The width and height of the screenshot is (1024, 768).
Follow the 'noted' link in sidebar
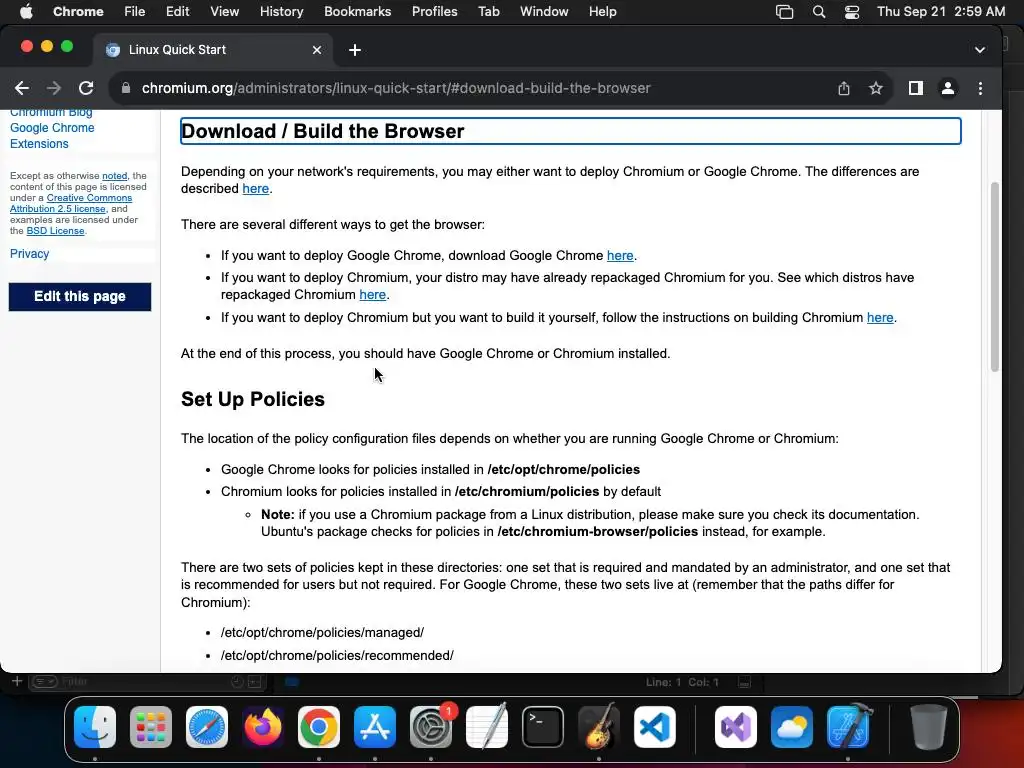[x=114, y=176]
